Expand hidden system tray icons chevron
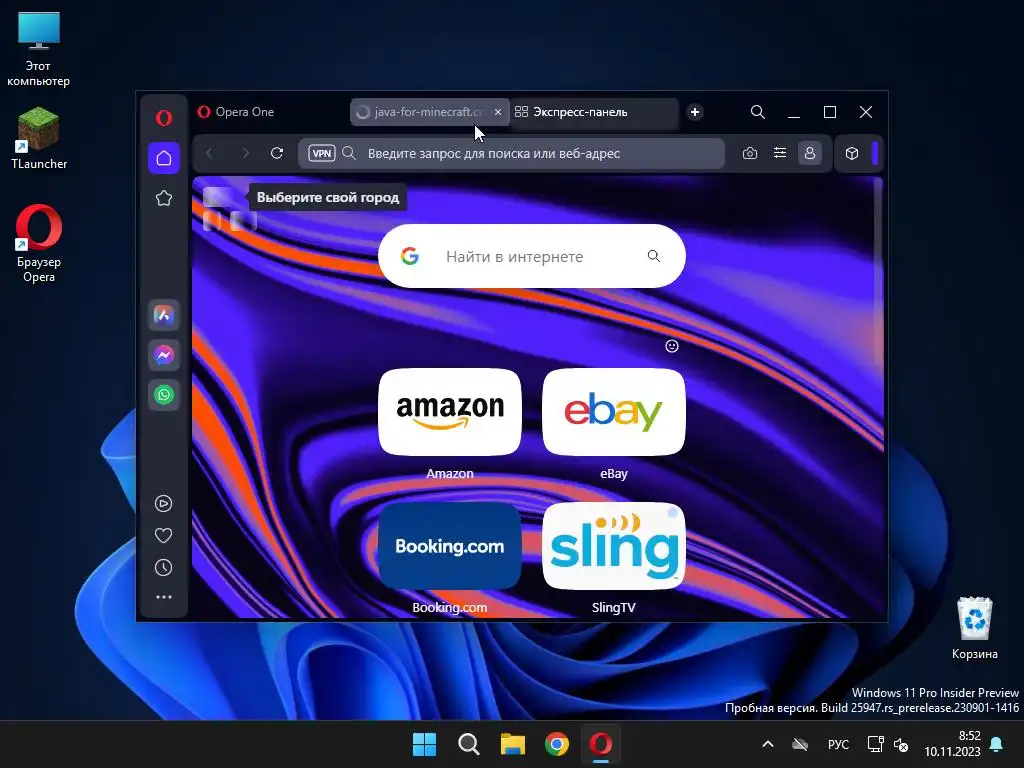This screenshot has height=768, width=1024. coord(768,744)
